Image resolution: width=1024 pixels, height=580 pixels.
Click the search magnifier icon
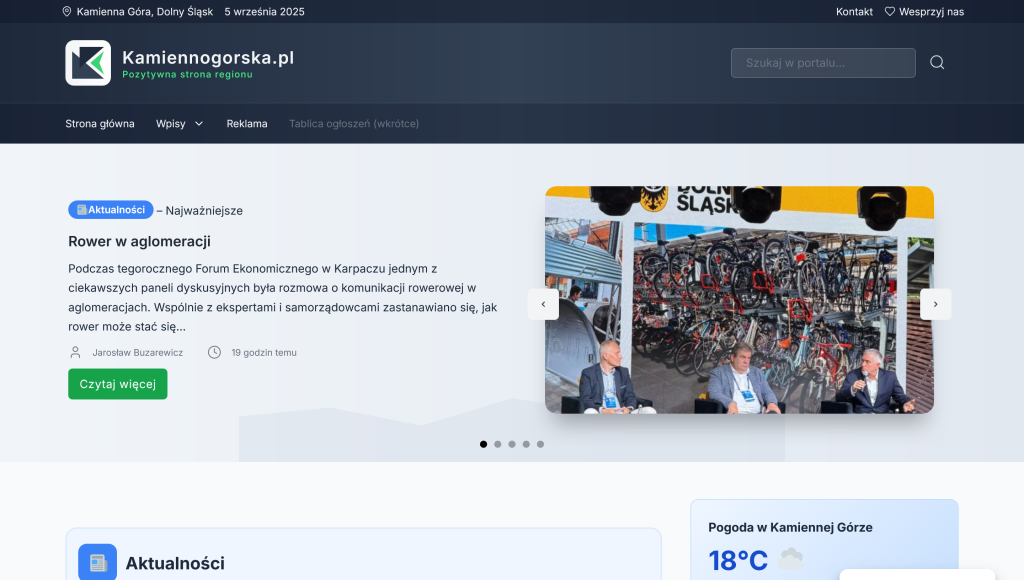[937, 63]
